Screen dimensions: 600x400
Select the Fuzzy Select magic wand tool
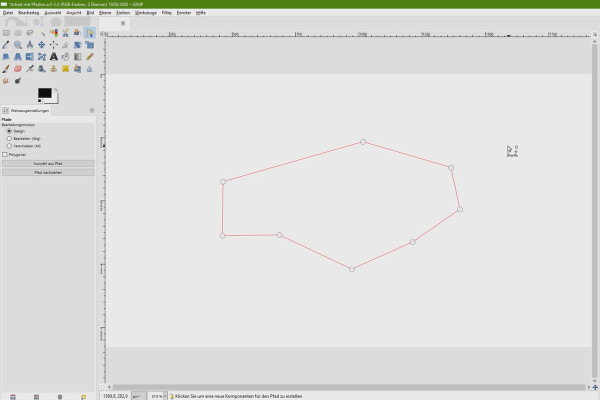(42, 33)
